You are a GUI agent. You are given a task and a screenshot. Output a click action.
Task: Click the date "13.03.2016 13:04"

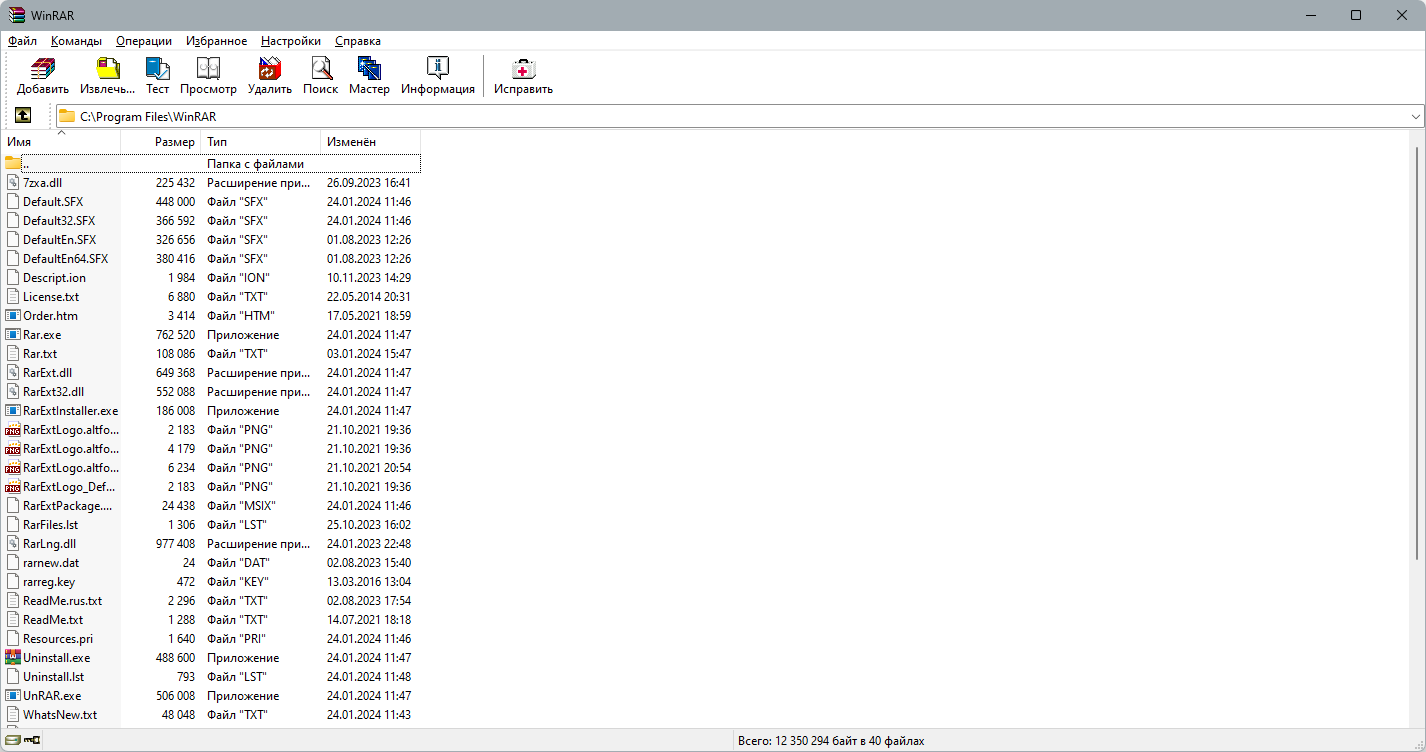[x=369, y=582]
